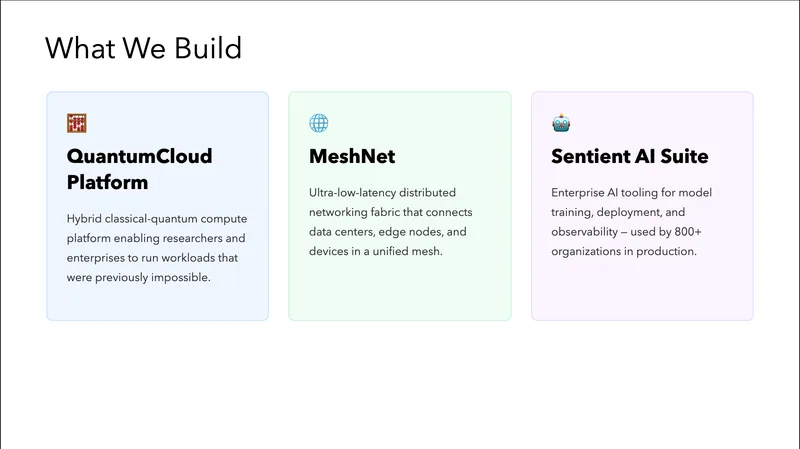Screen dimensions: 800x449
Task: Click the "QuantumCloud Platform" heading
Action: pos(139,169)
